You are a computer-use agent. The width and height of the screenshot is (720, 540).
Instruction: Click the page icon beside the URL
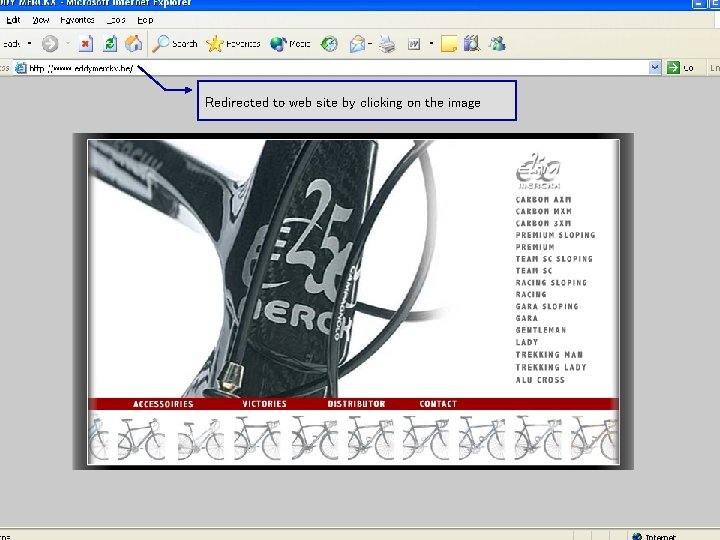[21, 68]
